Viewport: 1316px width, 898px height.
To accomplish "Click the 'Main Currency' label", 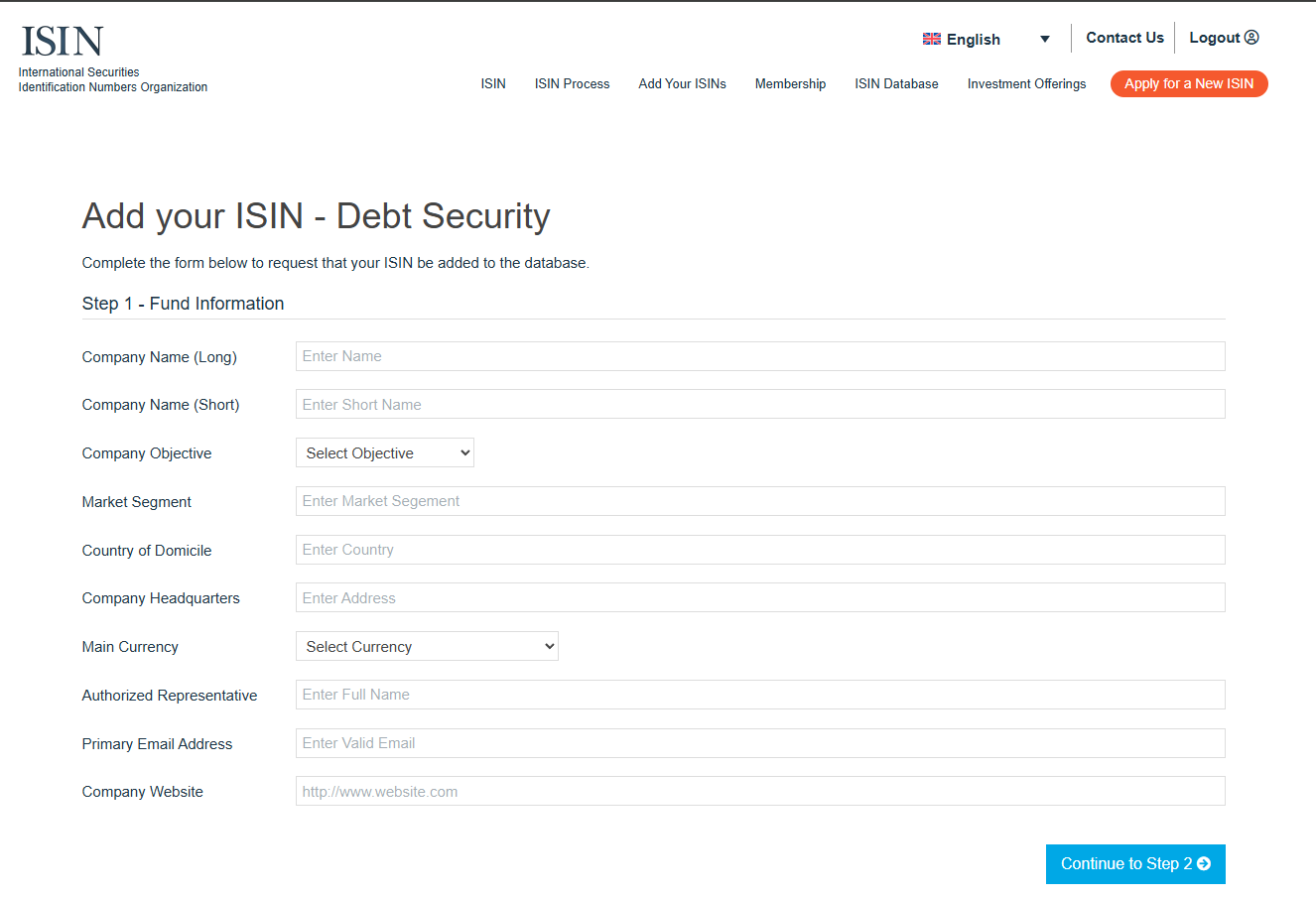I will click(x=130, y=647).
